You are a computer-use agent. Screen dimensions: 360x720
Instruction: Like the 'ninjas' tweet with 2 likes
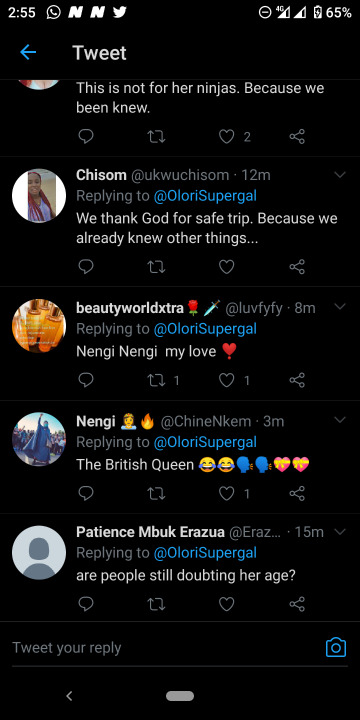(226, 136)
